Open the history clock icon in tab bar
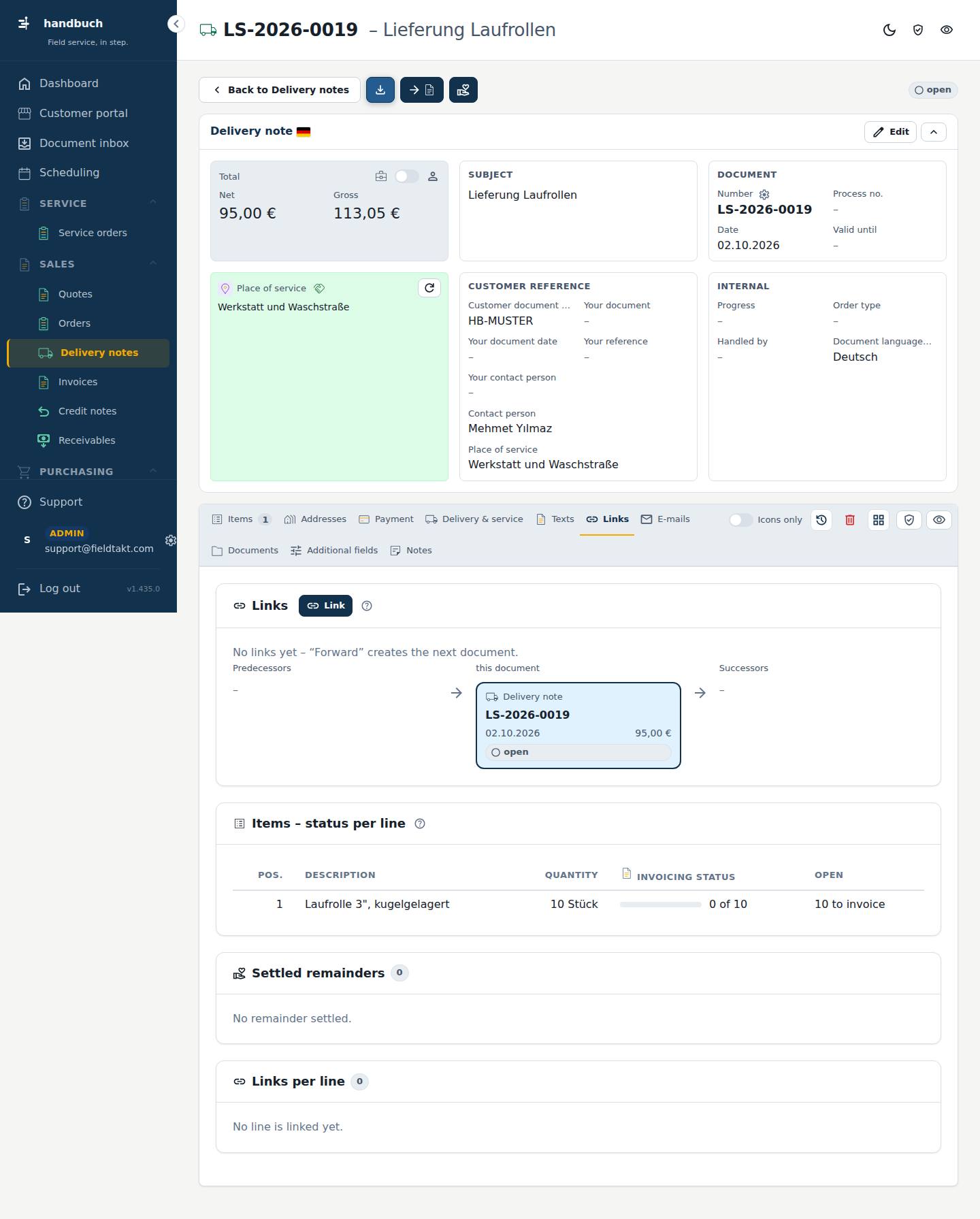This screenshot has height=1219, width=980. click(x=821, y=520)
